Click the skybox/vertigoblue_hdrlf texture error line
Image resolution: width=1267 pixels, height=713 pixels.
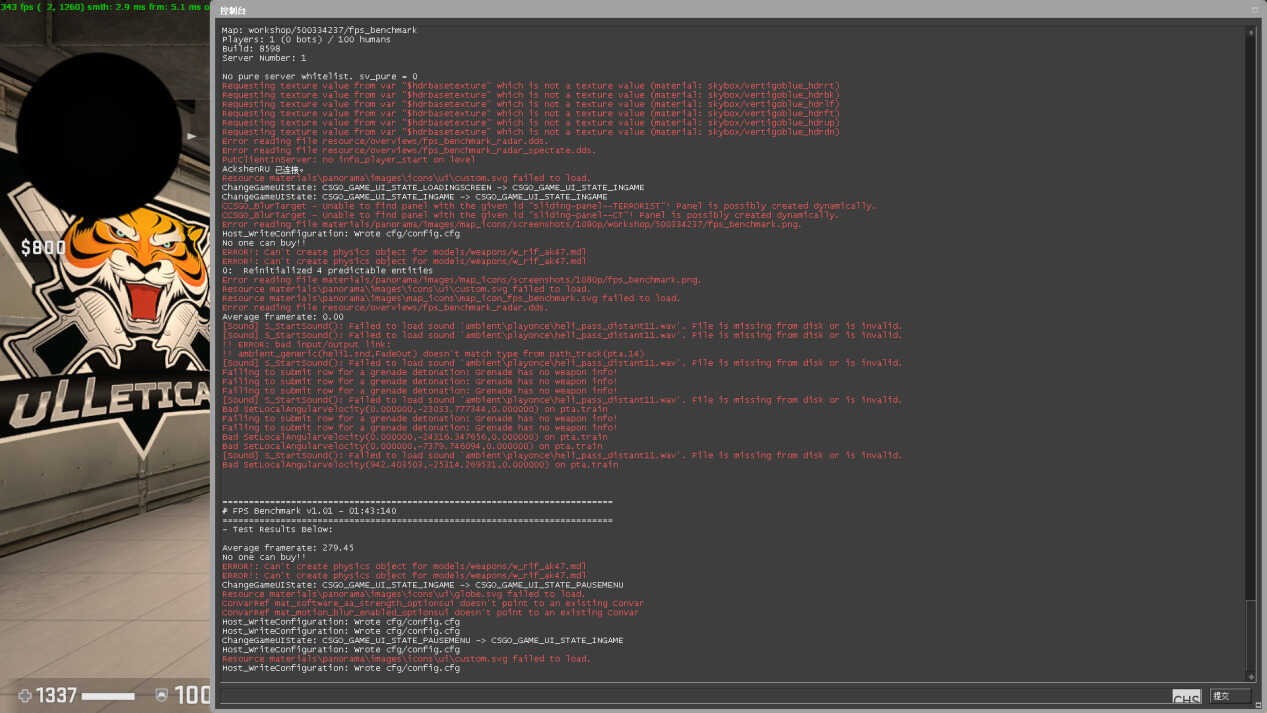point(531,104)
